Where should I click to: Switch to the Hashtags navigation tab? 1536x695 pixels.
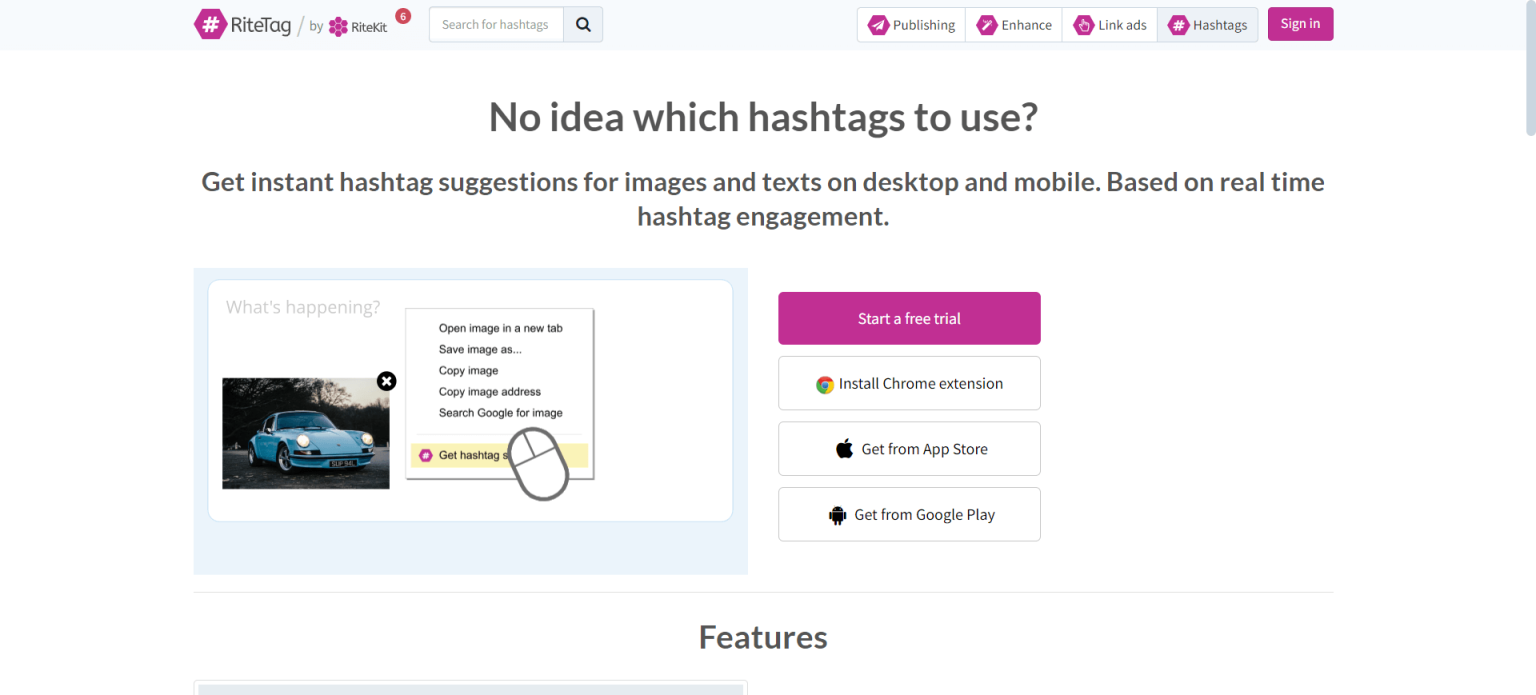click(x=1207, y=24)
